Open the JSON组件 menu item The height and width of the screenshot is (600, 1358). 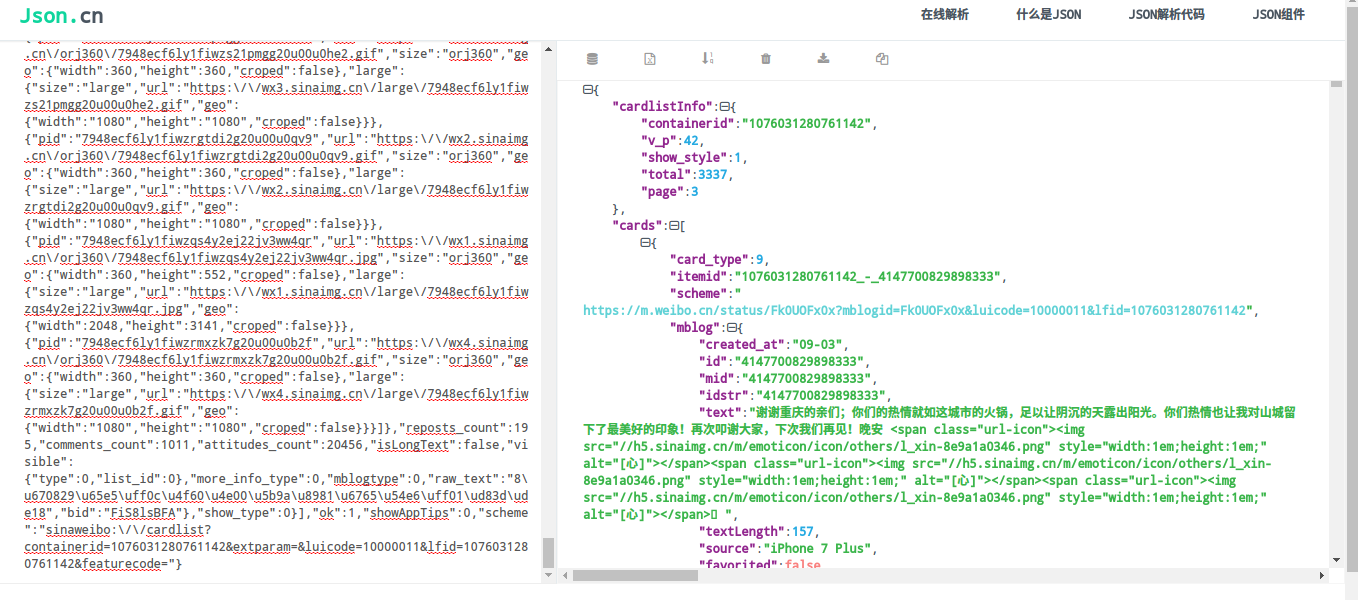tap(1279, 15)
